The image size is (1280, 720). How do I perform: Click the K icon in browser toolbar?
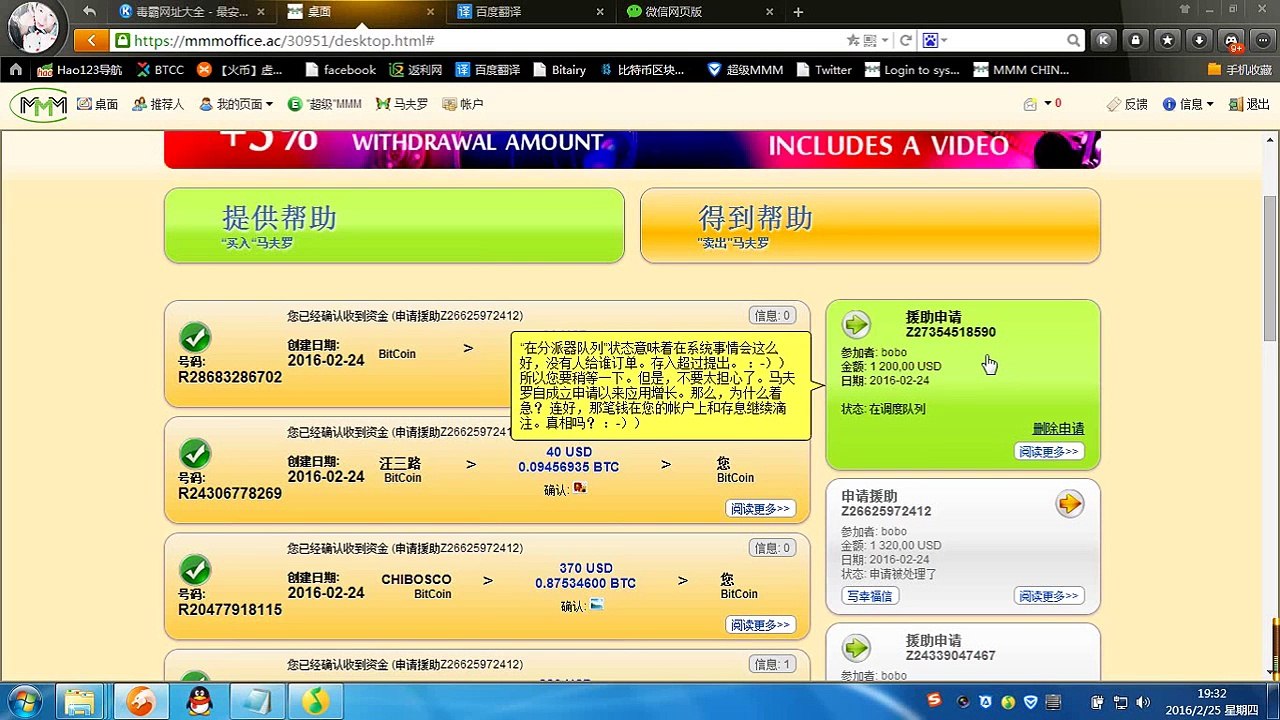click(1104, 41)
